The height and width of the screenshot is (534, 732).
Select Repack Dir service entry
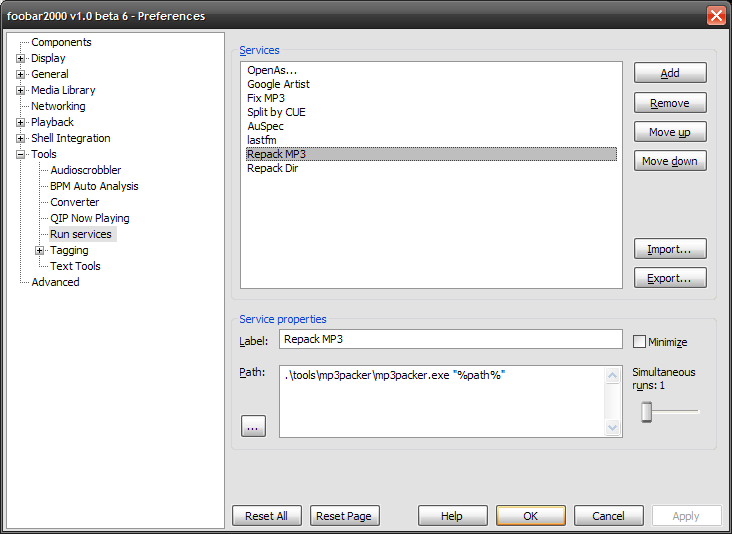coord(431,168)
